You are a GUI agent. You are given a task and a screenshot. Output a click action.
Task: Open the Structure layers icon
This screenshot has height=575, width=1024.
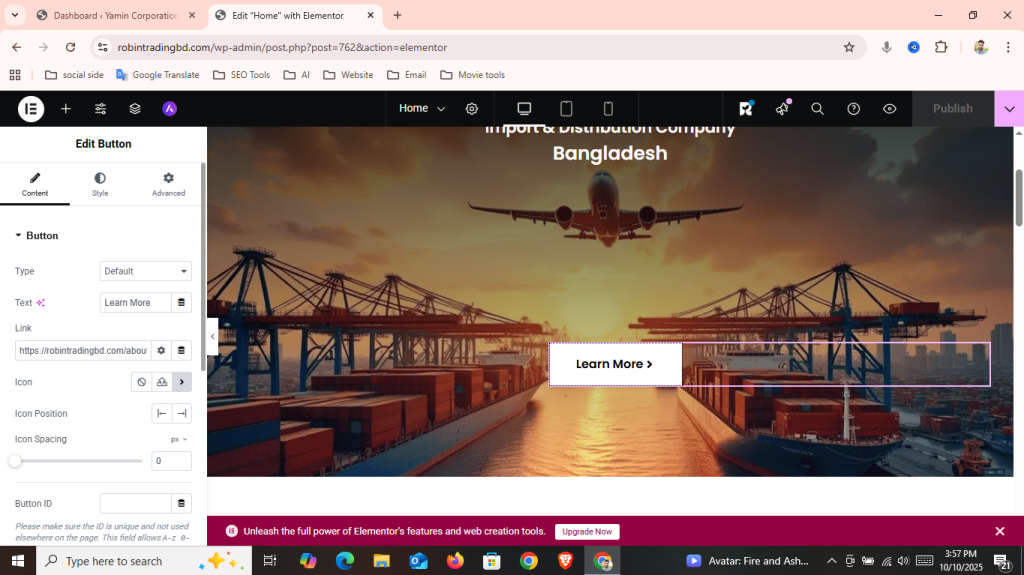(135, 109)
